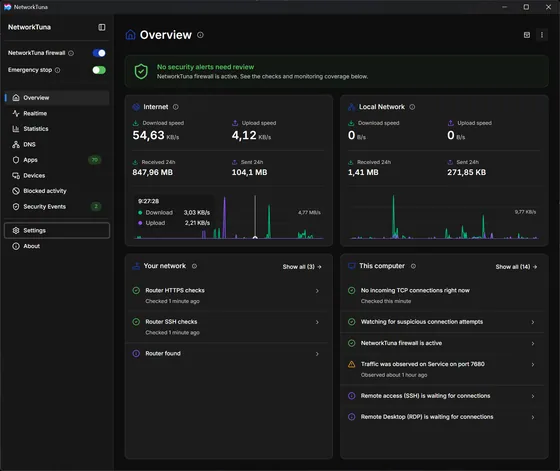Open Blocked activity page
This screenshot has width=560, height=471.
[x=57, y=191]
